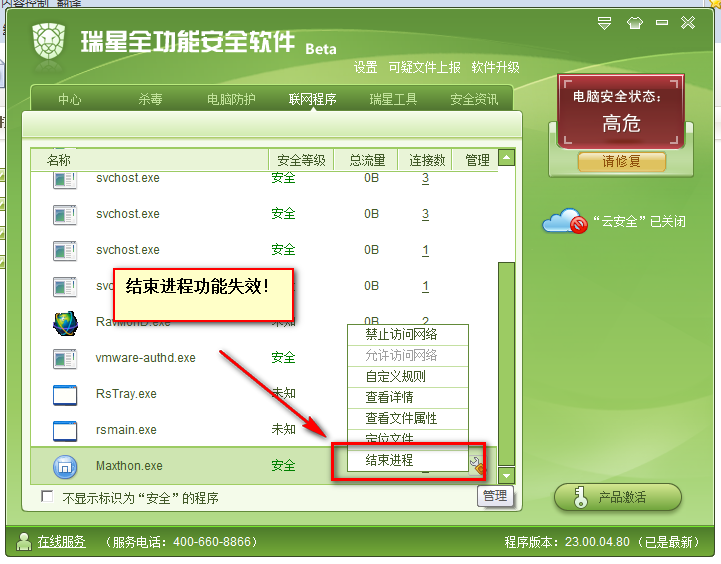Select 查看详情 in context menu
Image resolution: width=721 pixels, height=564 pixels.
point(408,397)
